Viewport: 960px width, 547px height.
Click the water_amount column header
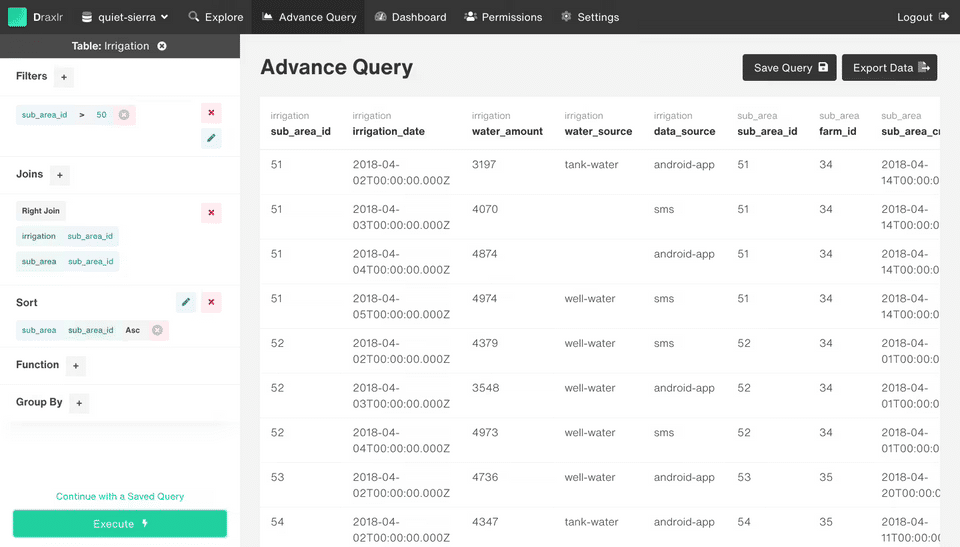507,131
